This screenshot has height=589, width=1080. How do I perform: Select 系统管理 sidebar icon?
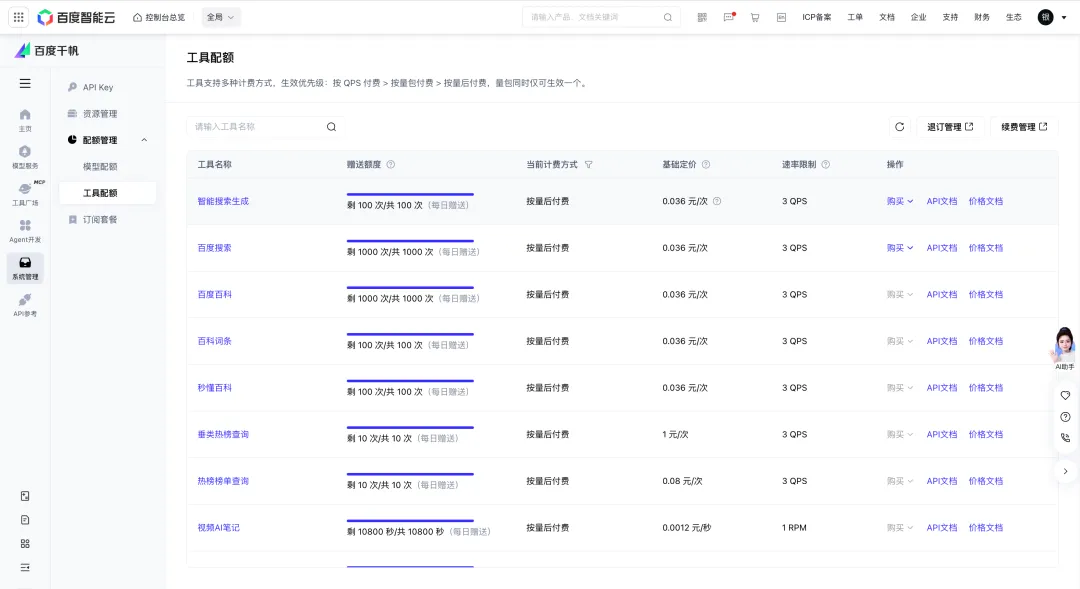click(25, 268)
